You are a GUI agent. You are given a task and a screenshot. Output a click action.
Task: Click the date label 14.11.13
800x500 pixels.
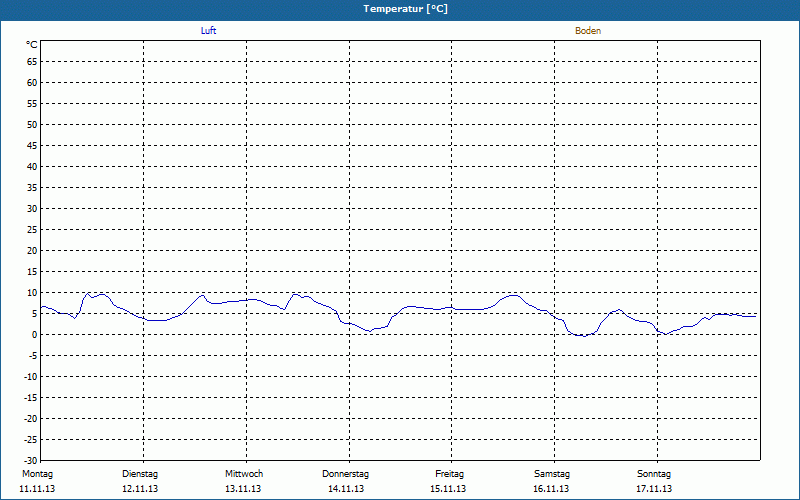pyautogui.click(x=346, y=489)
